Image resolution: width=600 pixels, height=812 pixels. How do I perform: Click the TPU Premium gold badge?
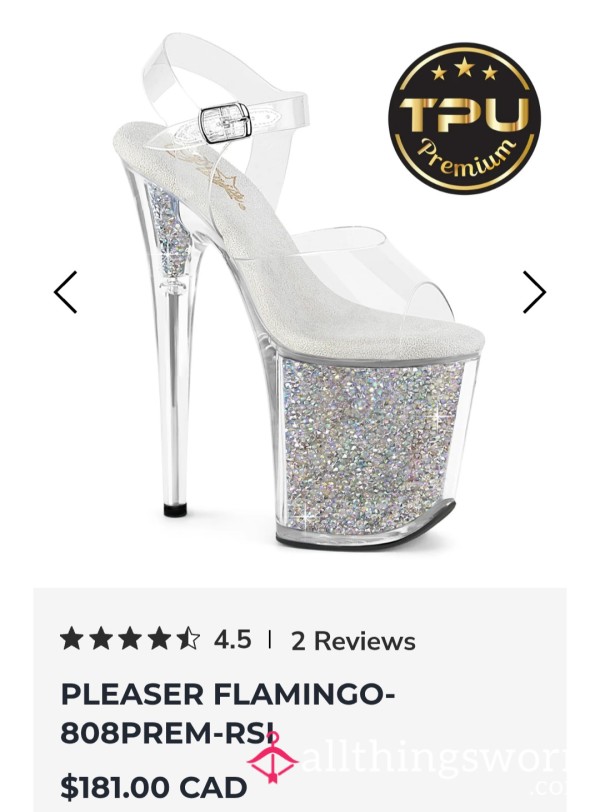coord(464,118)
